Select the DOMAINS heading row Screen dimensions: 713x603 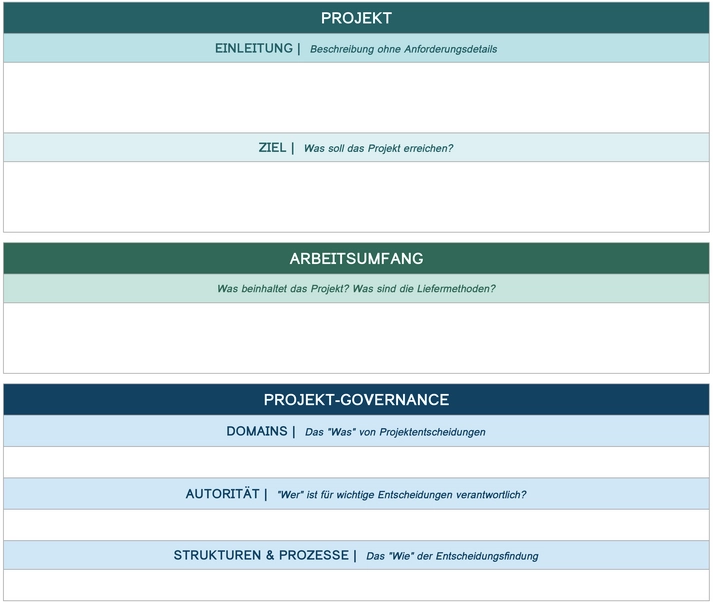pyautogui.click(x=356, y=431)
